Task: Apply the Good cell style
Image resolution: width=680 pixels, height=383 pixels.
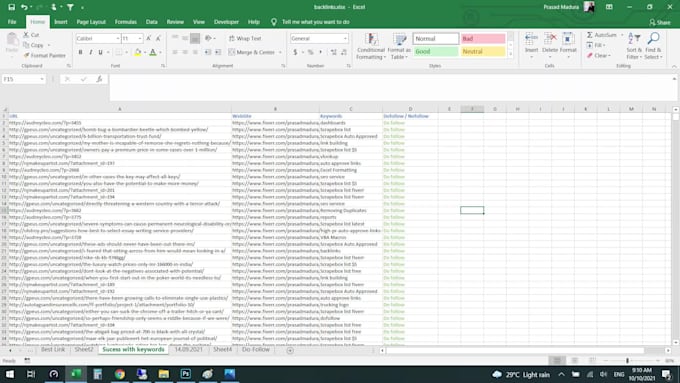Action: (435, 52)
